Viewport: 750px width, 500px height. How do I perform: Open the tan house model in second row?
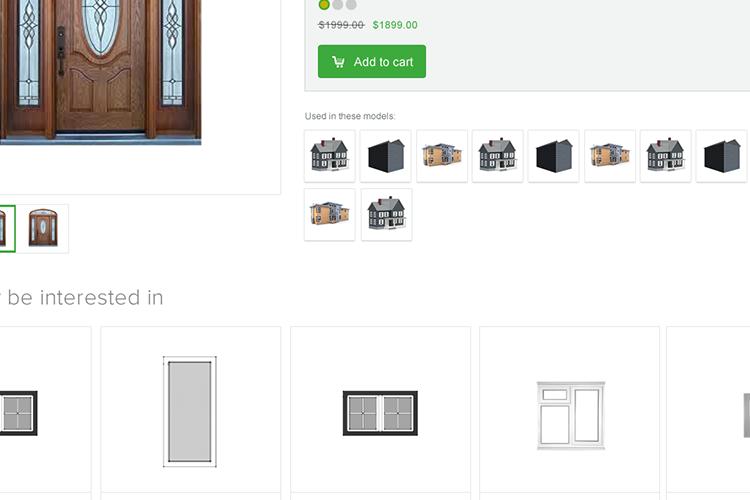coord(330,214)
